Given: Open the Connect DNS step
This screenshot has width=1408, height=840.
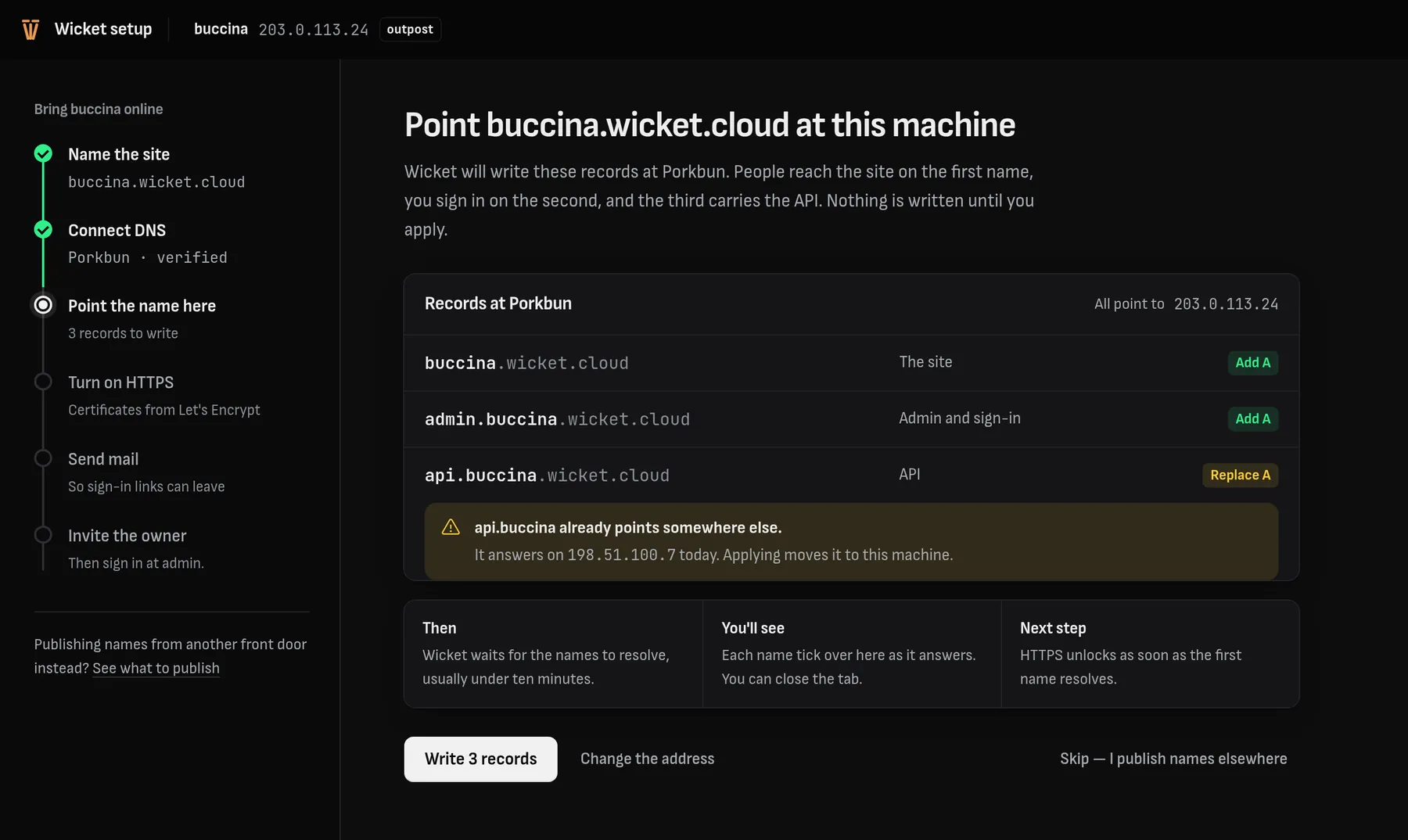Looking at the screenshot, I should point(117,230).
